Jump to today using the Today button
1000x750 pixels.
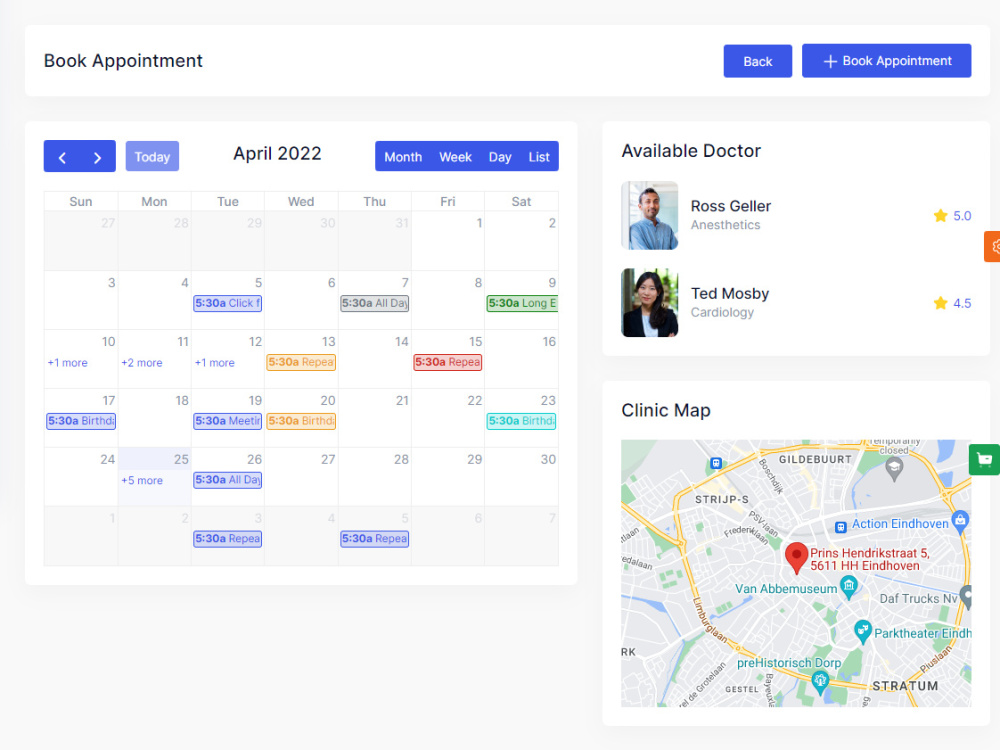152,156
